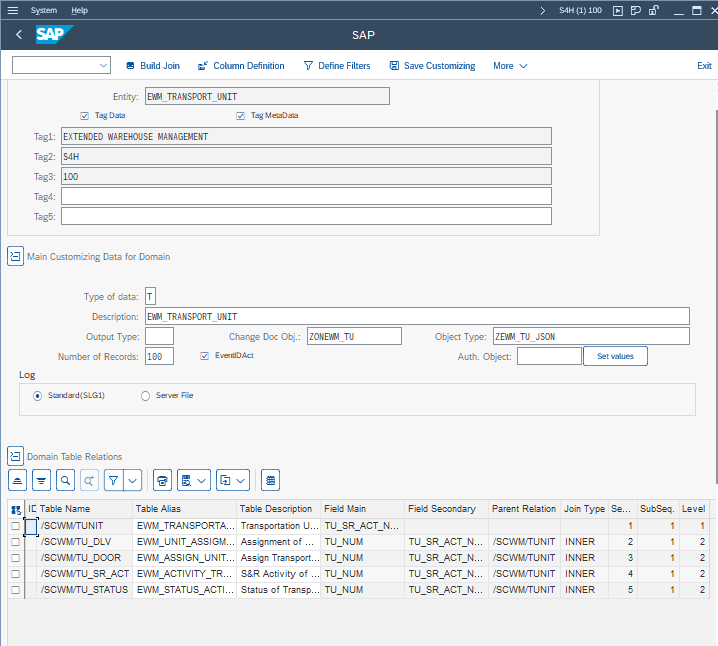Click the Print icon in table toolbar
The height and width of the screenshot is (646, 718).
coord(163,480)
